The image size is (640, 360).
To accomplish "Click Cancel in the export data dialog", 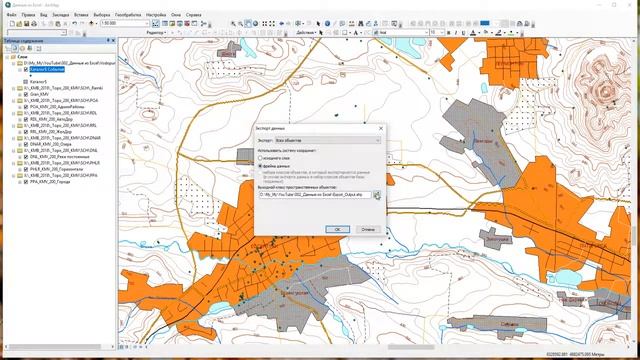I will (x=368, y=229).
